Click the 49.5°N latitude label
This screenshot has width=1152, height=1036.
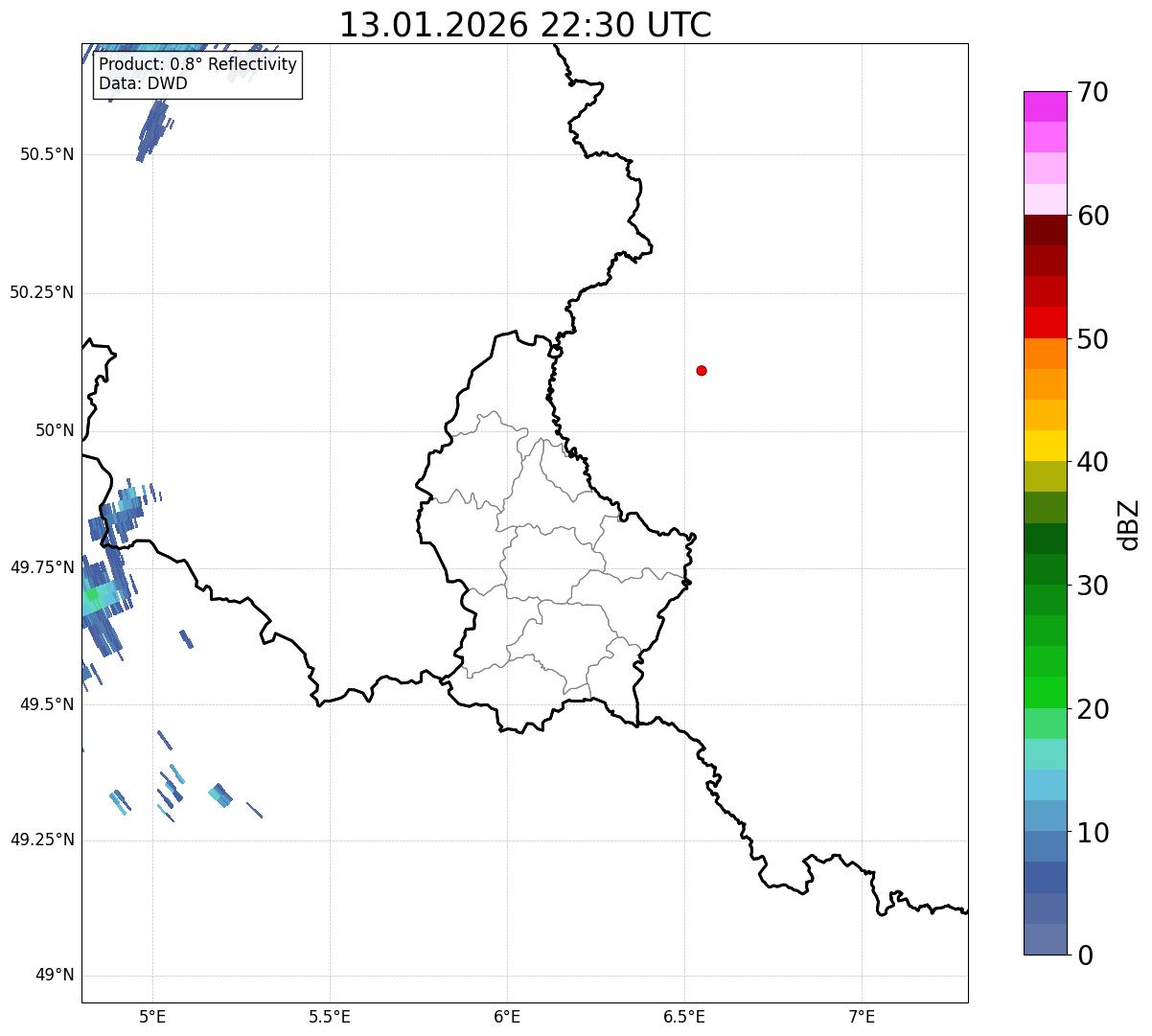47,704
